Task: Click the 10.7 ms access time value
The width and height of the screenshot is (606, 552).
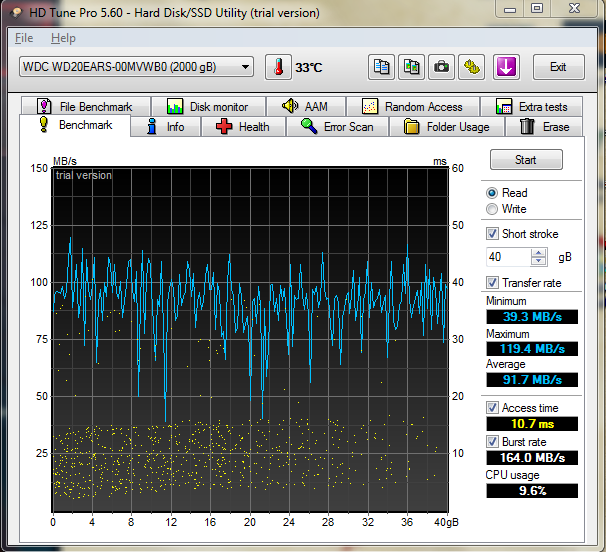Action: (x=532, y=424)
